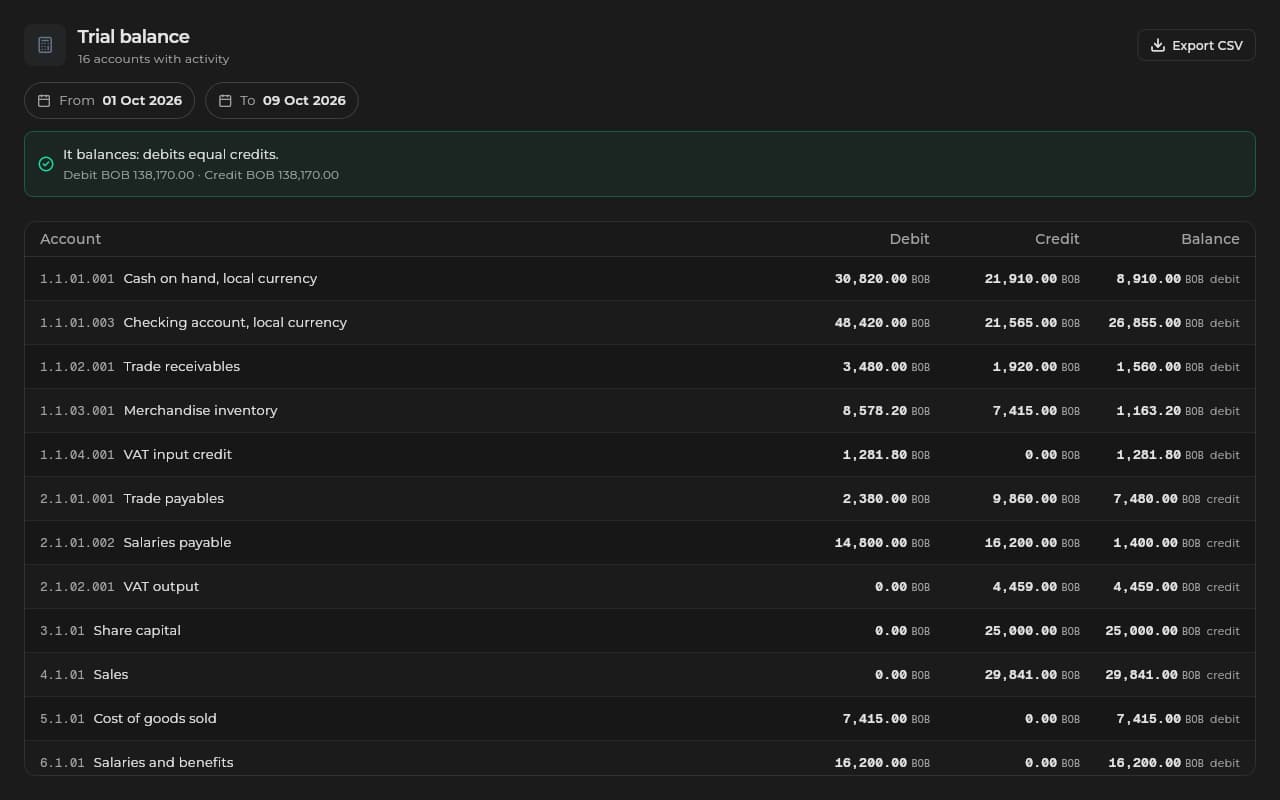This screenshot has height=800, width=1280.
Task: Click the green check icon in balance banner
Action: coord(46,164)
